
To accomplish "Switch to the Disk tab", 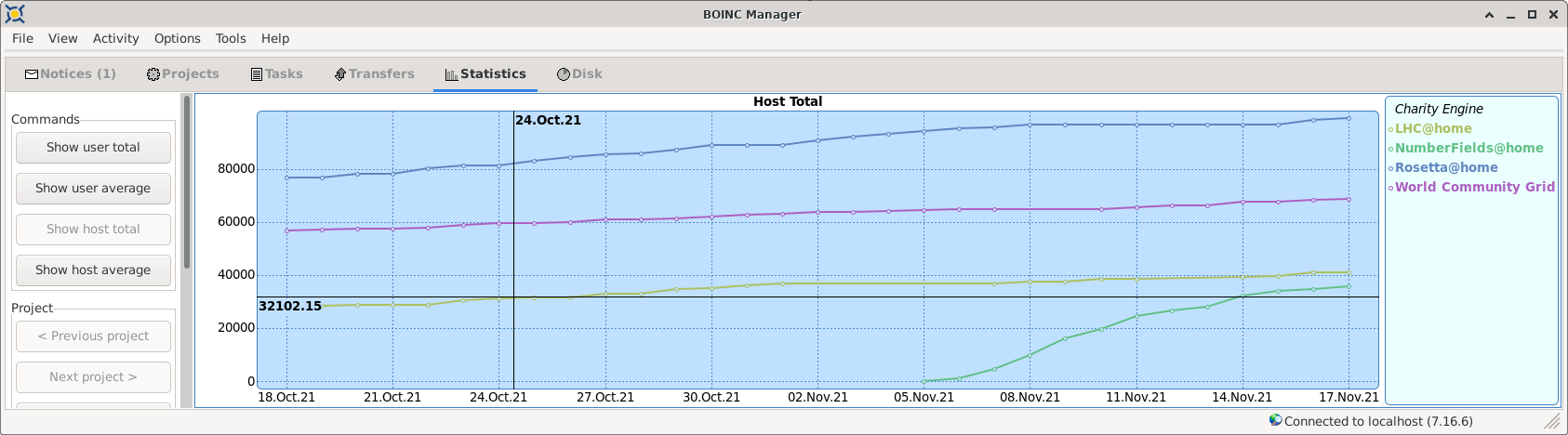I will (580, 74).
